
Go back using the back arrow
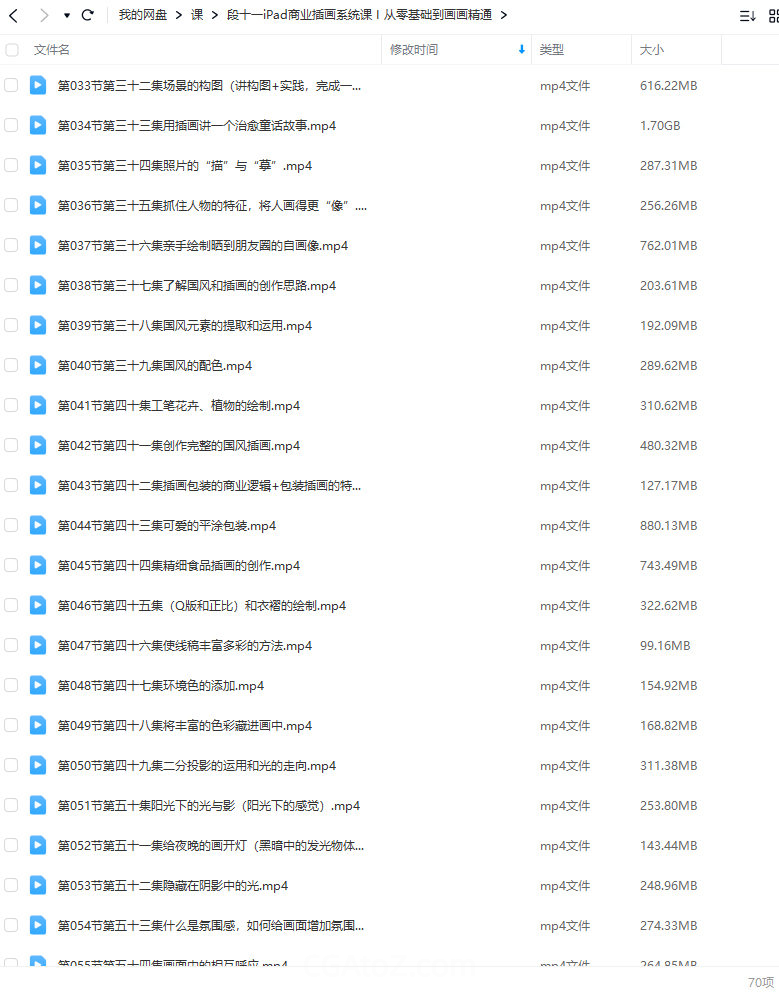coord(13,15)
